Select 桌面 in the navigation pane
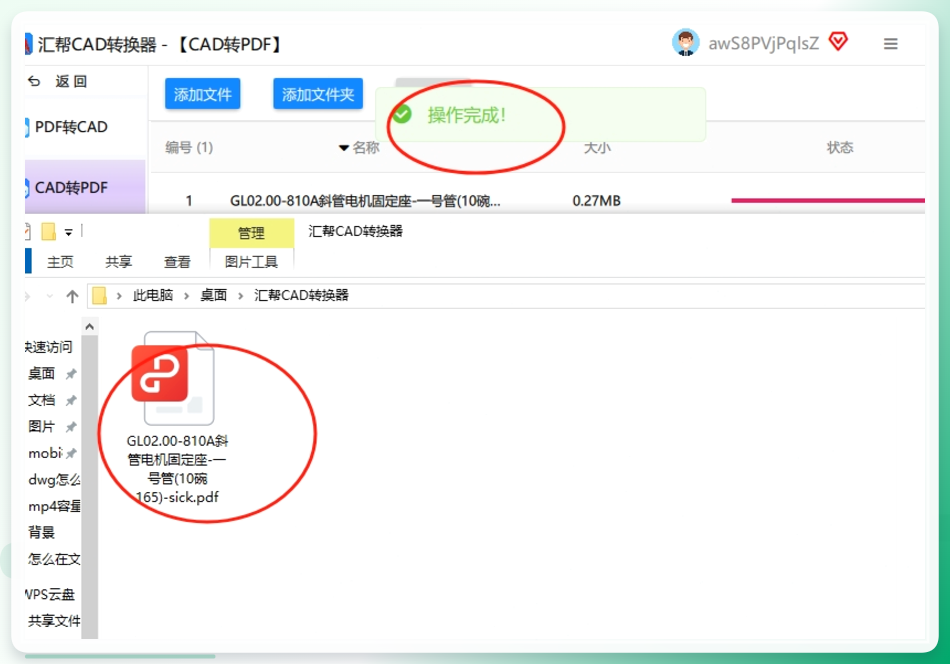This screenshot has width=950, height=664. [41, 373]
